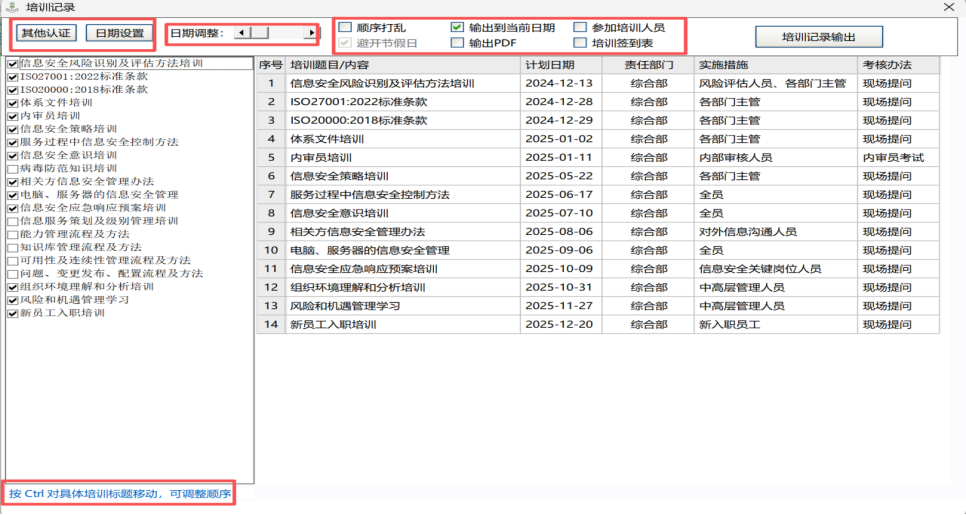Click the 培训记录 window title icon

click(11, 6)
